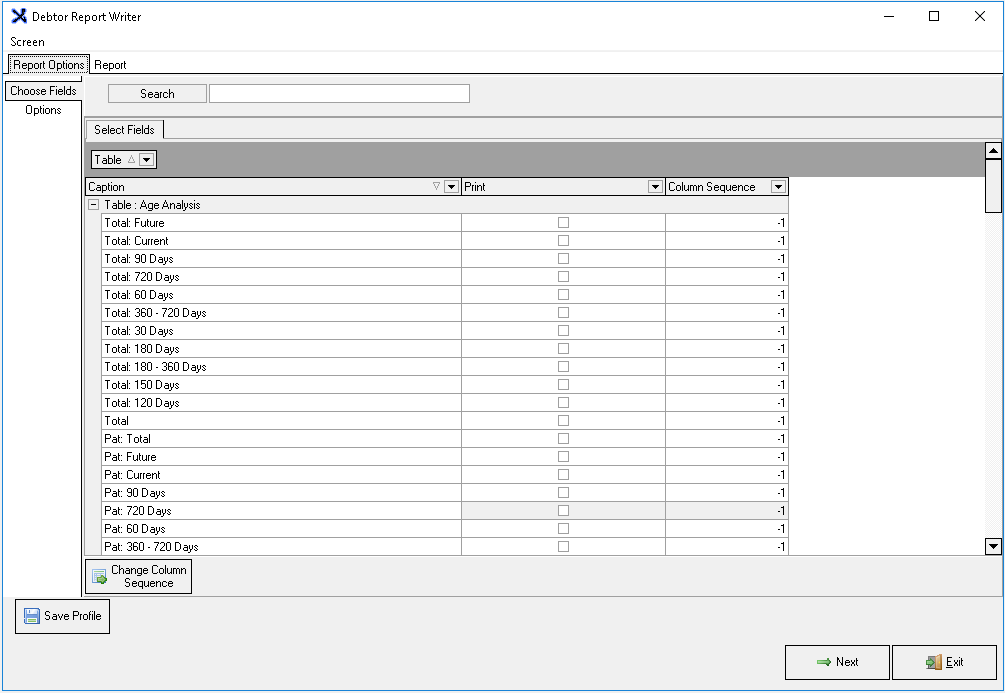Click the Search button
The image size is (1005, 693).
coord(157,94)
